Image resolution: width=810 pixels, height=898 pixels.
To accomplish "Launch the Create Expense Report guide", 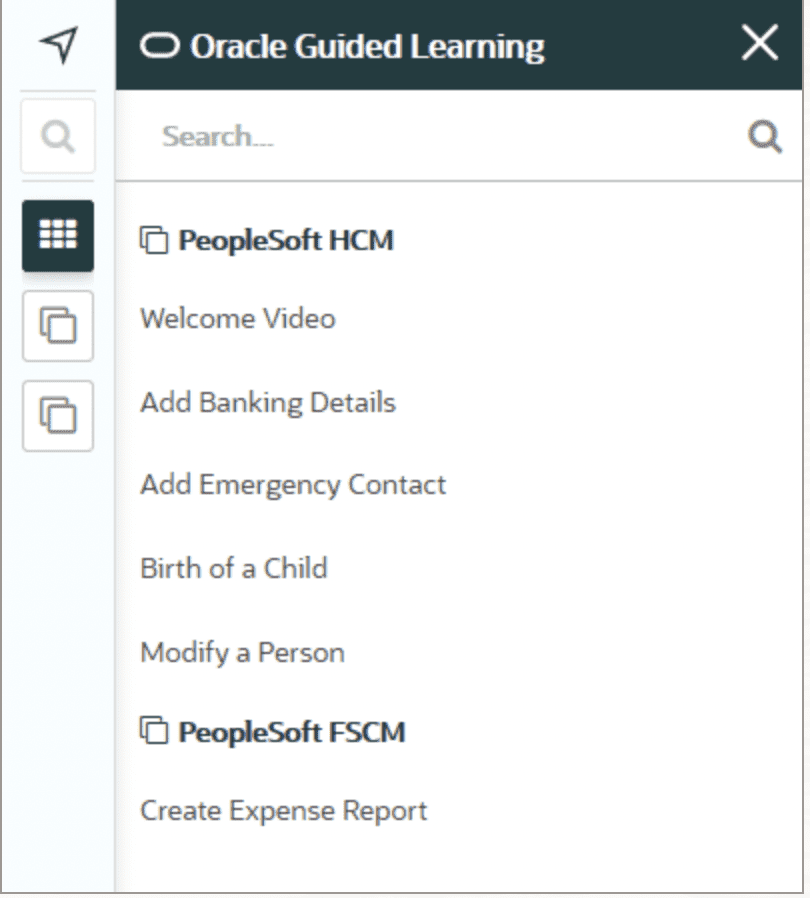I will coord(284,811).
